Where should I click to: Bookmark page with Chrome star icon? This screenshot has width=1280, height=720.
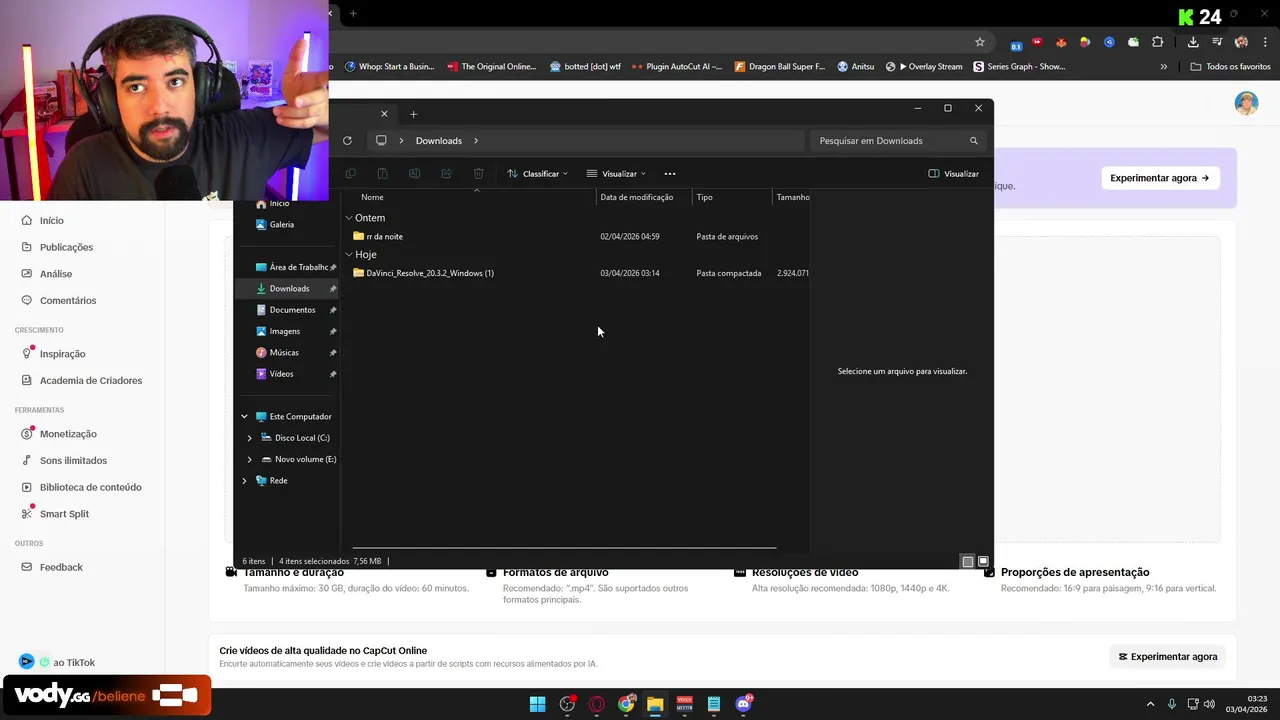(x=980, y=42)
